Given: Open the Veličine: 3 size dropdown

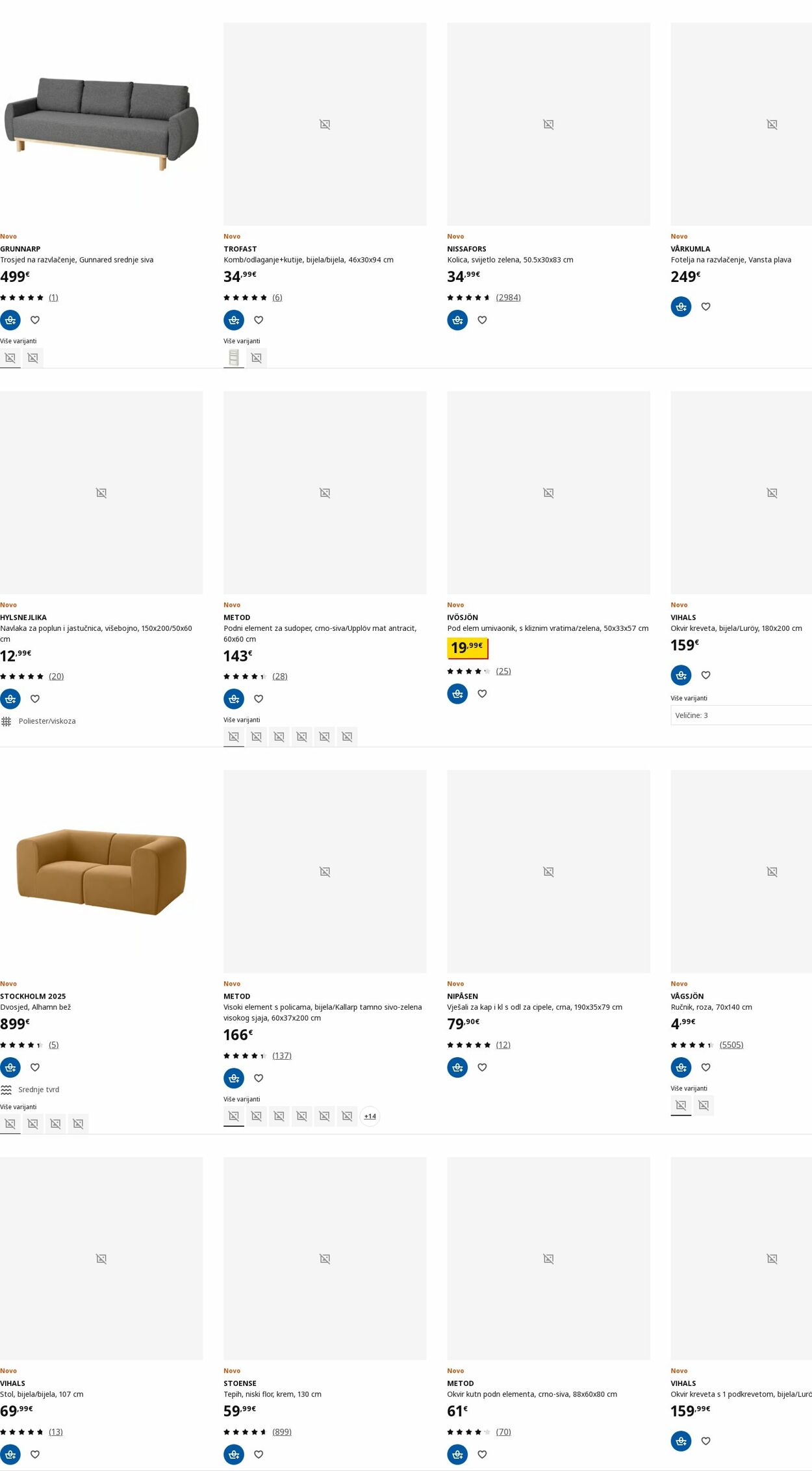Looking at the screenshot, I should 741,715.
